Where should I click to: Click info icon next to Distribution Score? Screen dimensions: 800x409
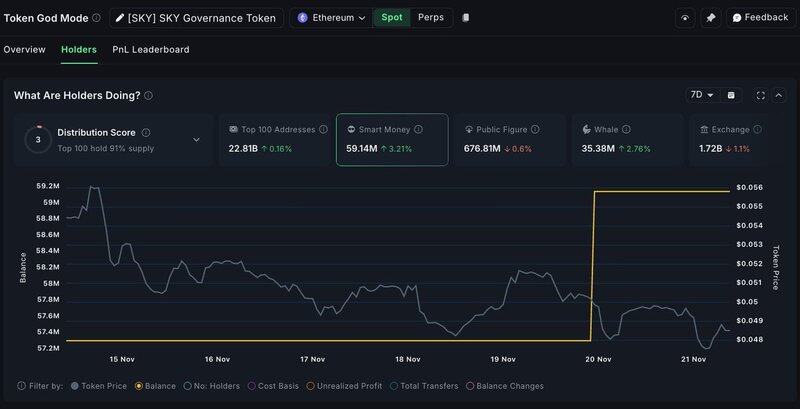(146, 132)
